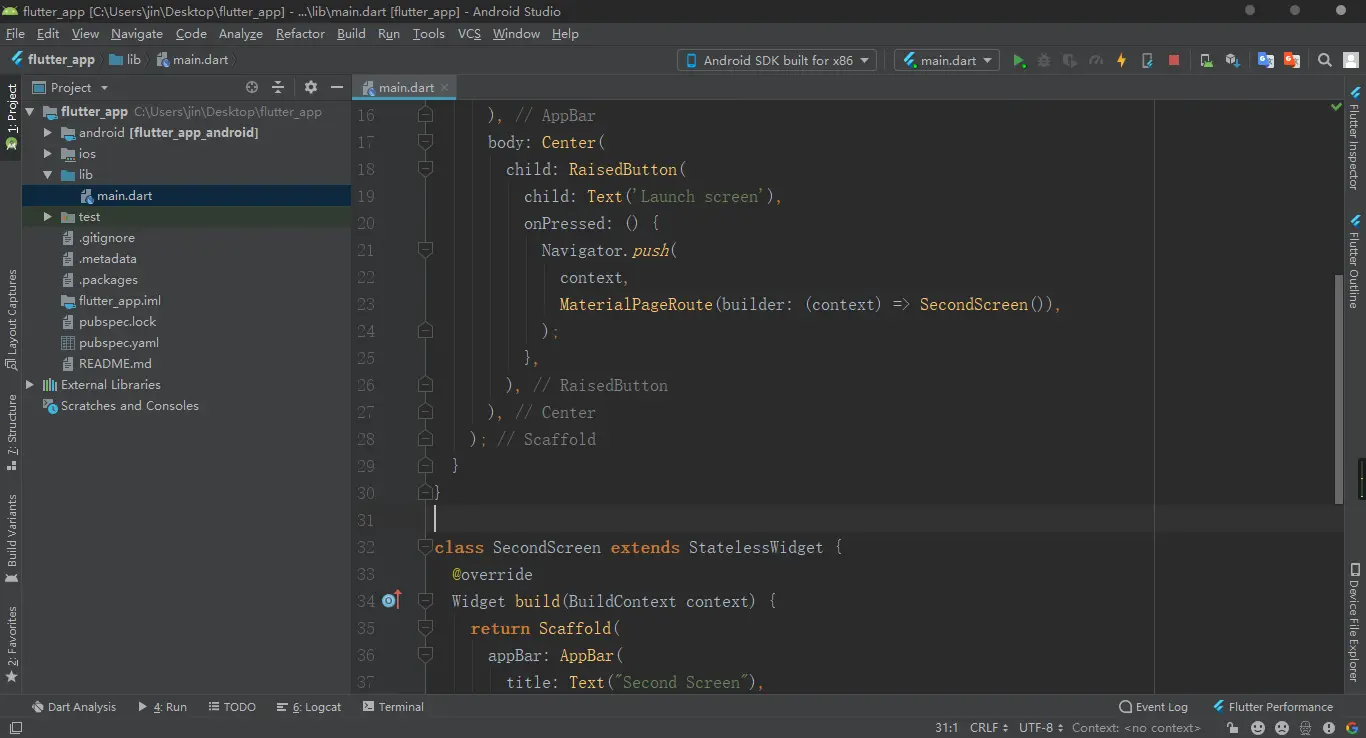Viewport: 1366px width, 738px height.
Task: Click the Flutter Hot Reload lightning icon
Action: pos(1121,61)
